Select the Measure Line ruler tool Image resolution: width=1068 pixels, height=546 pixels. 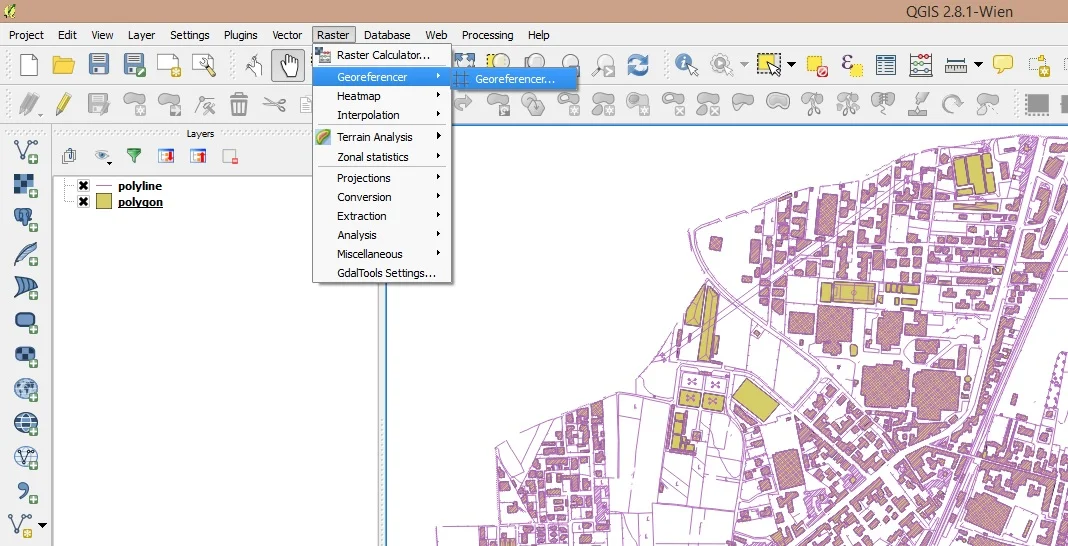point(956,65)
